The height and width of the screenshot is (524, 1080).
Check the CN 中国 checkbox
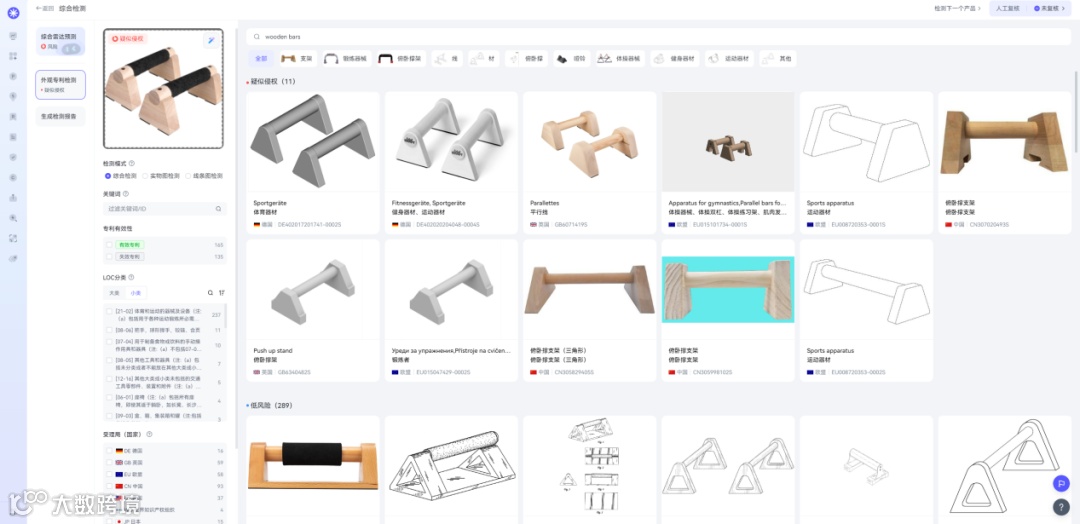(109, 486)
